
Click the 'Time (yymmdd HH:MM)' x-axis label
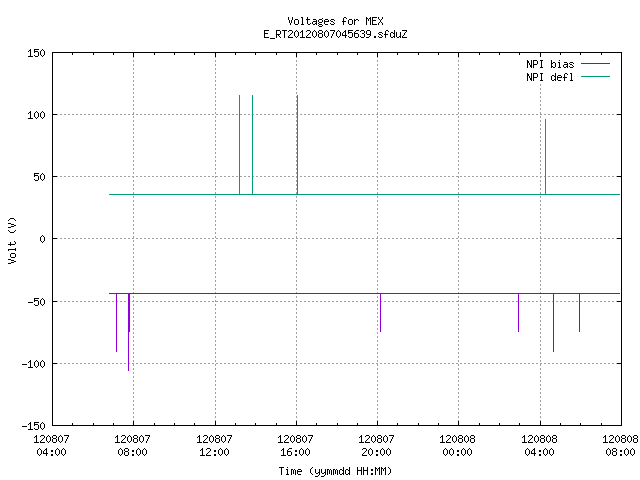[335, 471]
